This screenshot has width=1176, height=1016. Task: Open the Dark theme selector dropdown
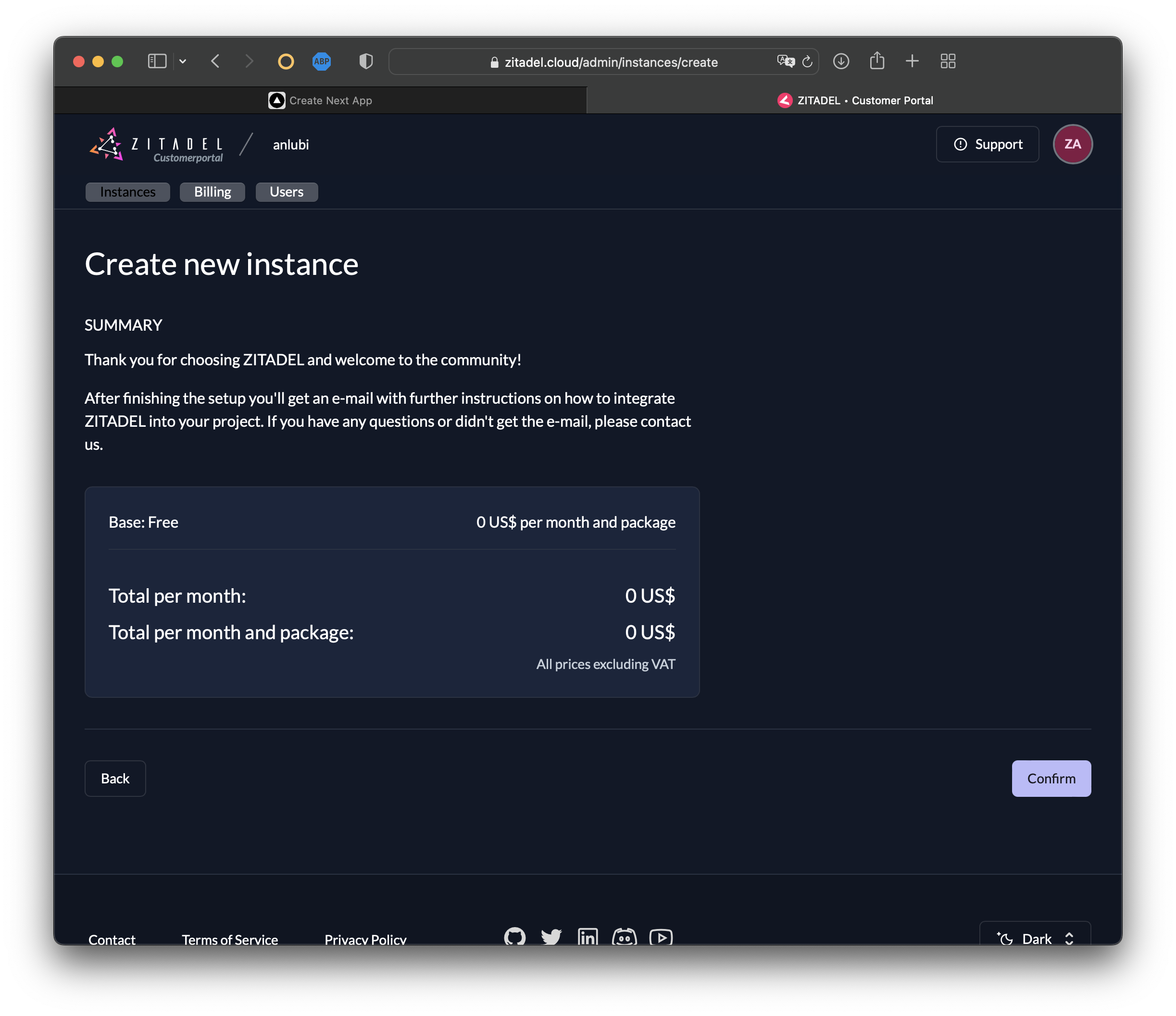tap(1035, 939)
